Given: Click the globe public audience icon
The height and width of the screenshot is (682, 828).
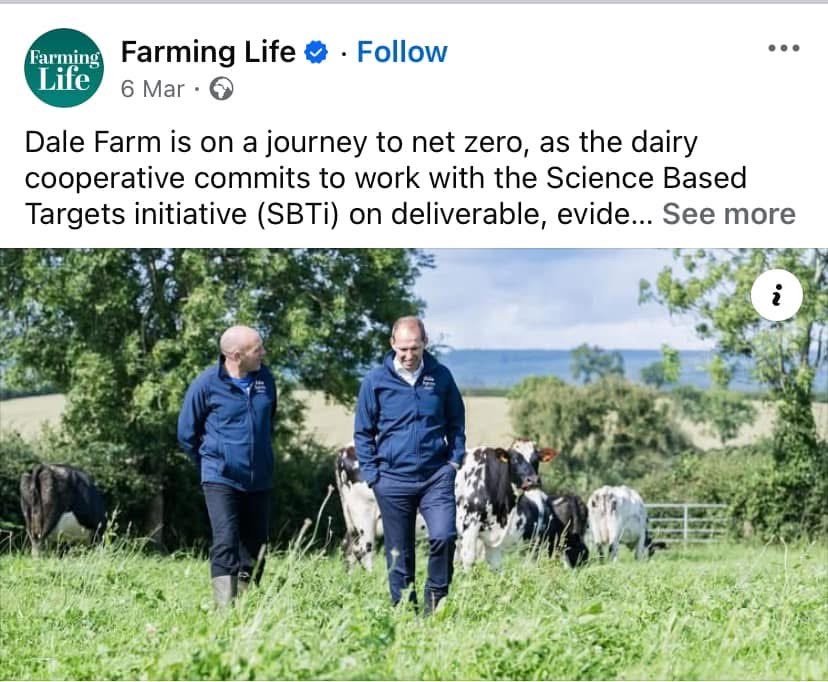Looking at the screenshot, I should [x=221, y=89].
